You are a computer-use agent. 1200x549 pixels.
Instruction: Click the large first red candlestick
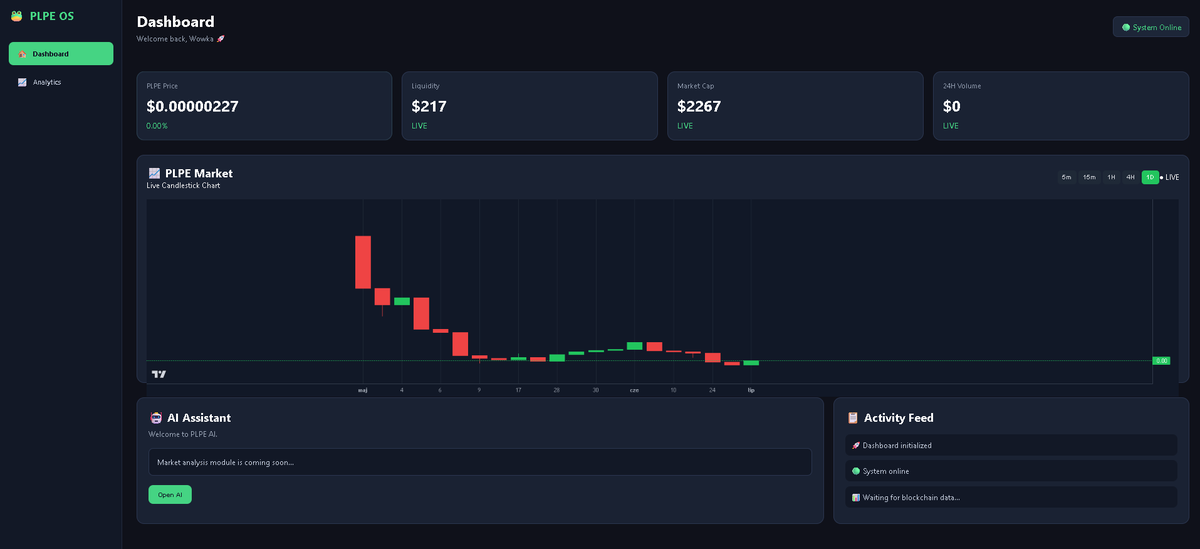click(x=363, y=262)
